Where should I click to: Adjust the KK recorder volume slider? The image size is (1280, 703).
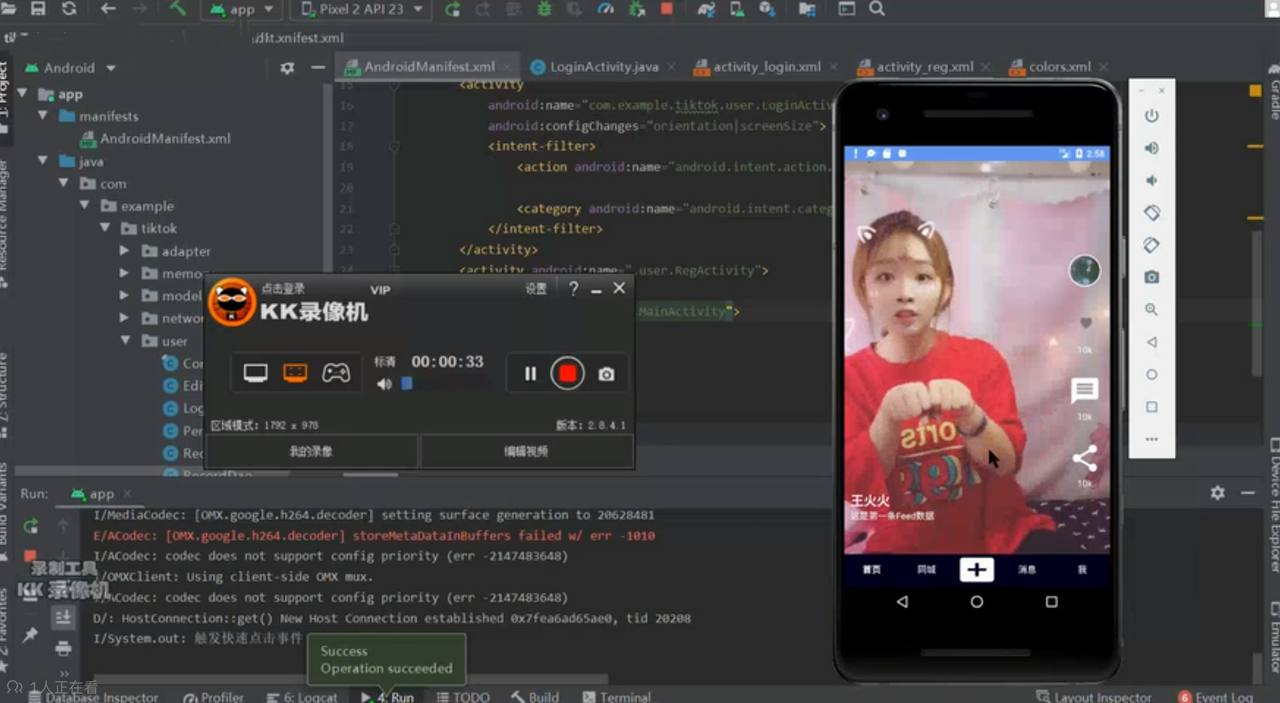point(407,384)
